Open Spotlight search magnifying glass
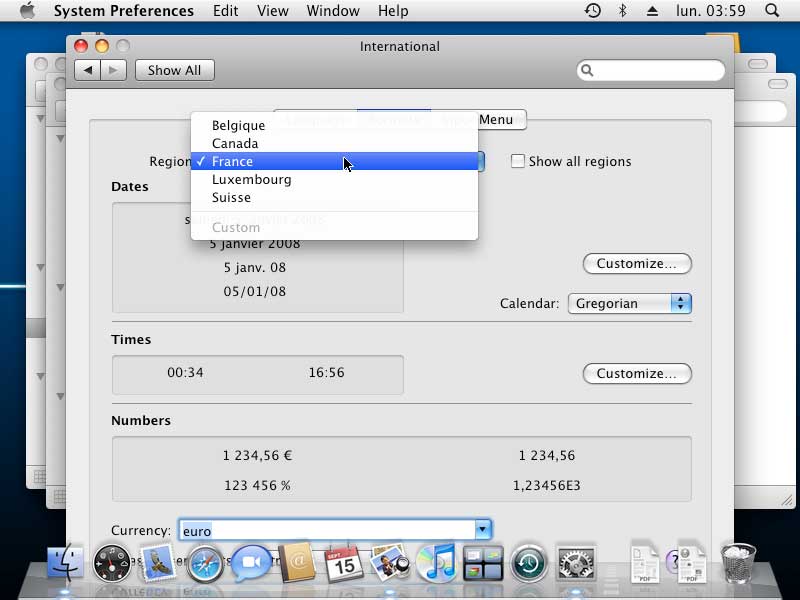 coord(772,11)
